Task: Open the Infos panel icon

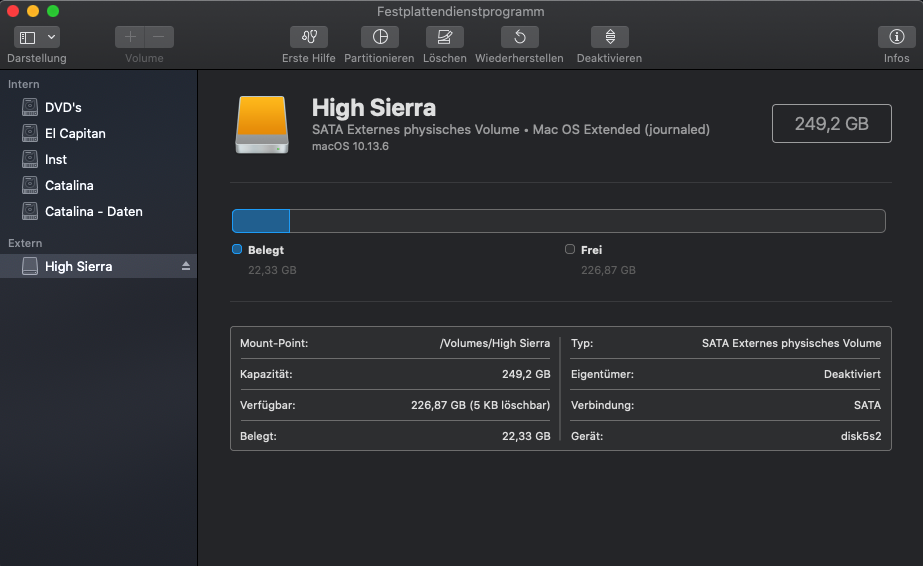Action: click(896, 37)
